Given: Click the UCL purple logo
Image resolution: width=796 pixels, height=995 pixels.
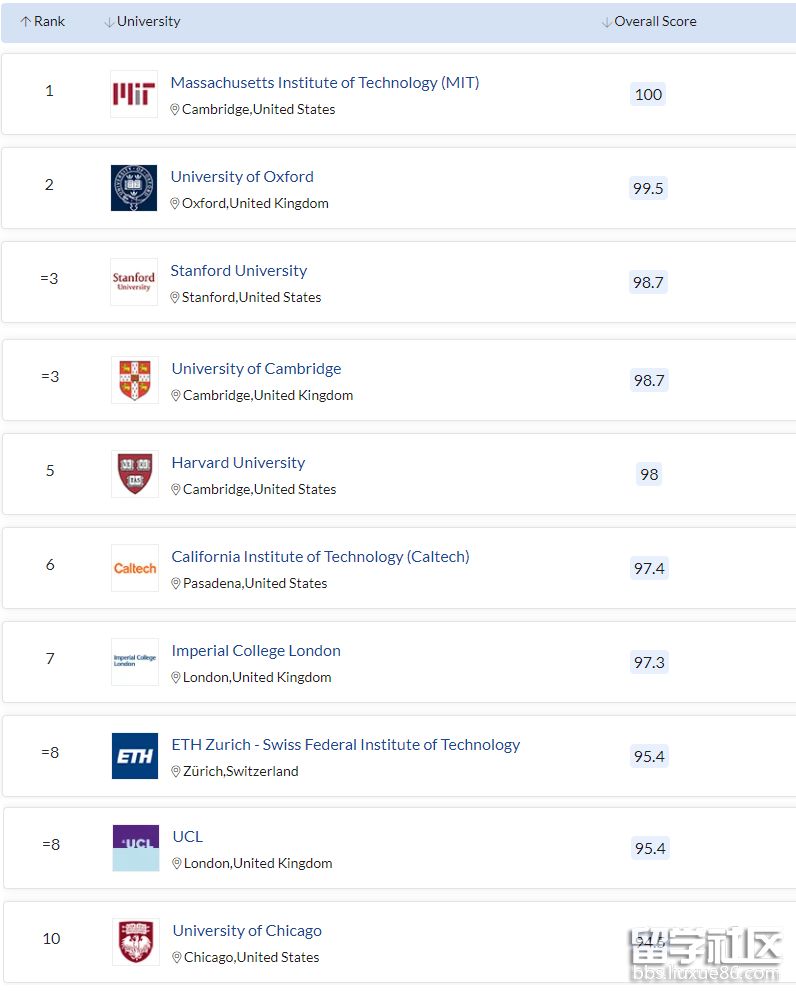Looking at the screenshot, I should (136, 848).
